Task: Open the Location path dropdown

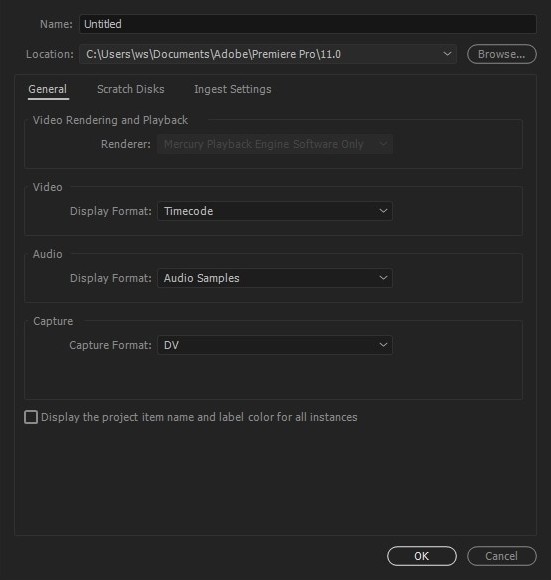Action: [x=268, y=54]
